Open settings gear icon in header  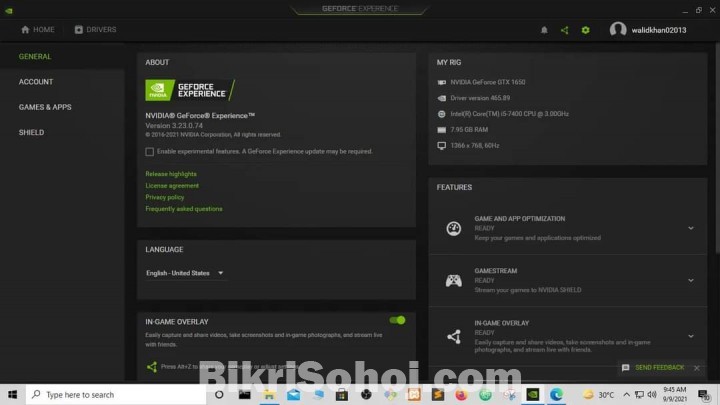click(585, 30)
